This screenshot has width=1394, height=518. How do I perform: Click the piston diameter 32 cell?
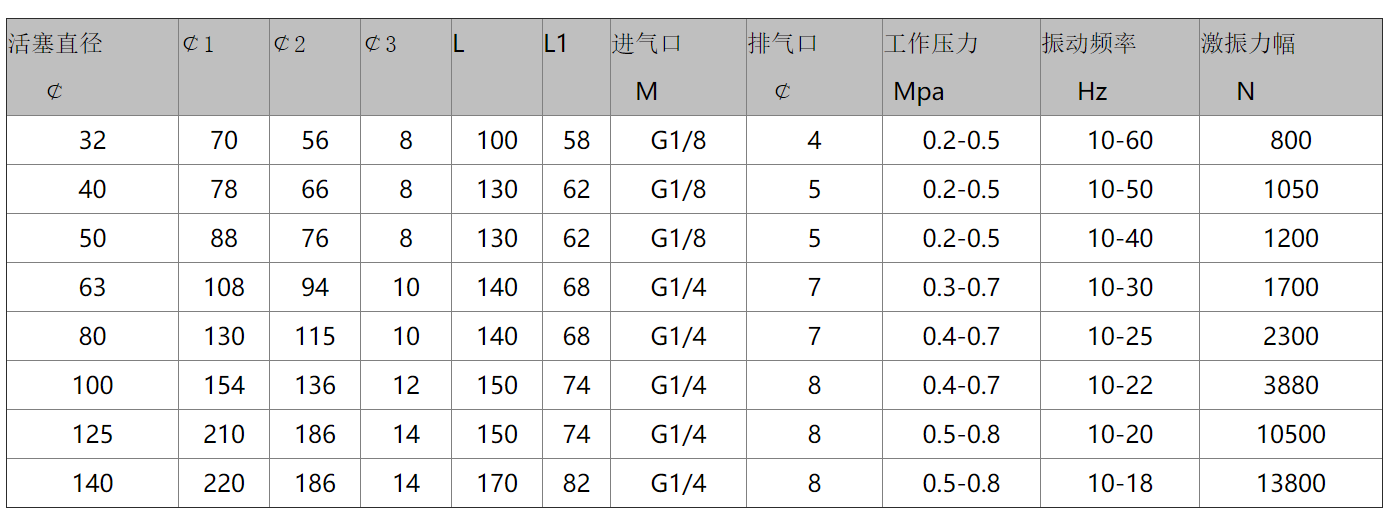pyautogui.click(x=92, y=141)
